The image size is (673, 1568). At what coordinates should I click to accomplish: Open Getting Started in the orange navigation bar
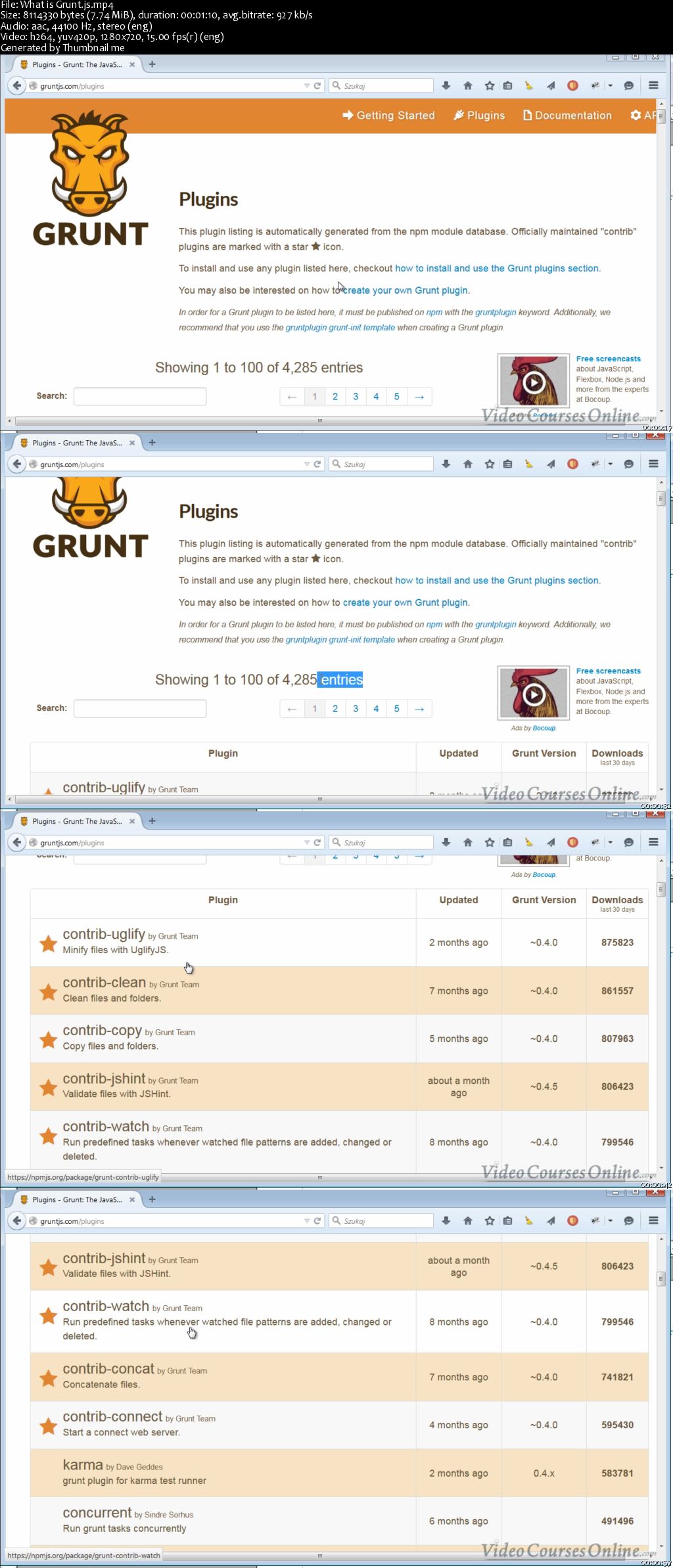coord(388,116)
